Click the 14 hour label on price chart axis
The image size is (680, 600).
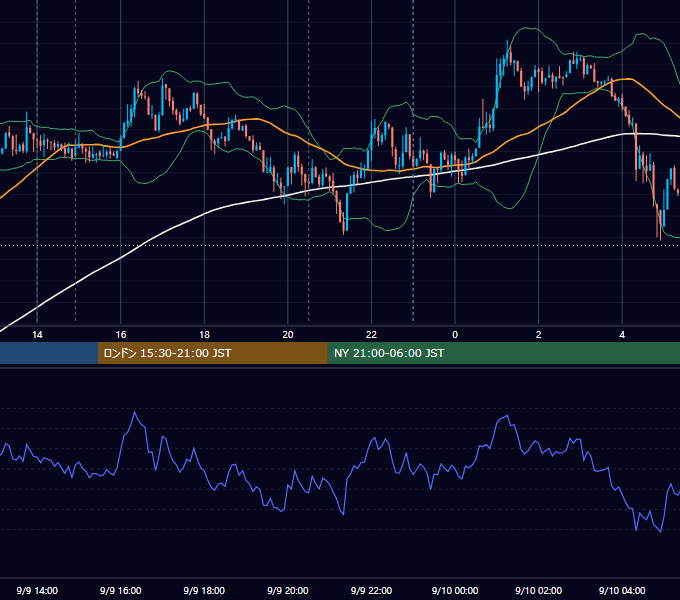tap(37, 335)
